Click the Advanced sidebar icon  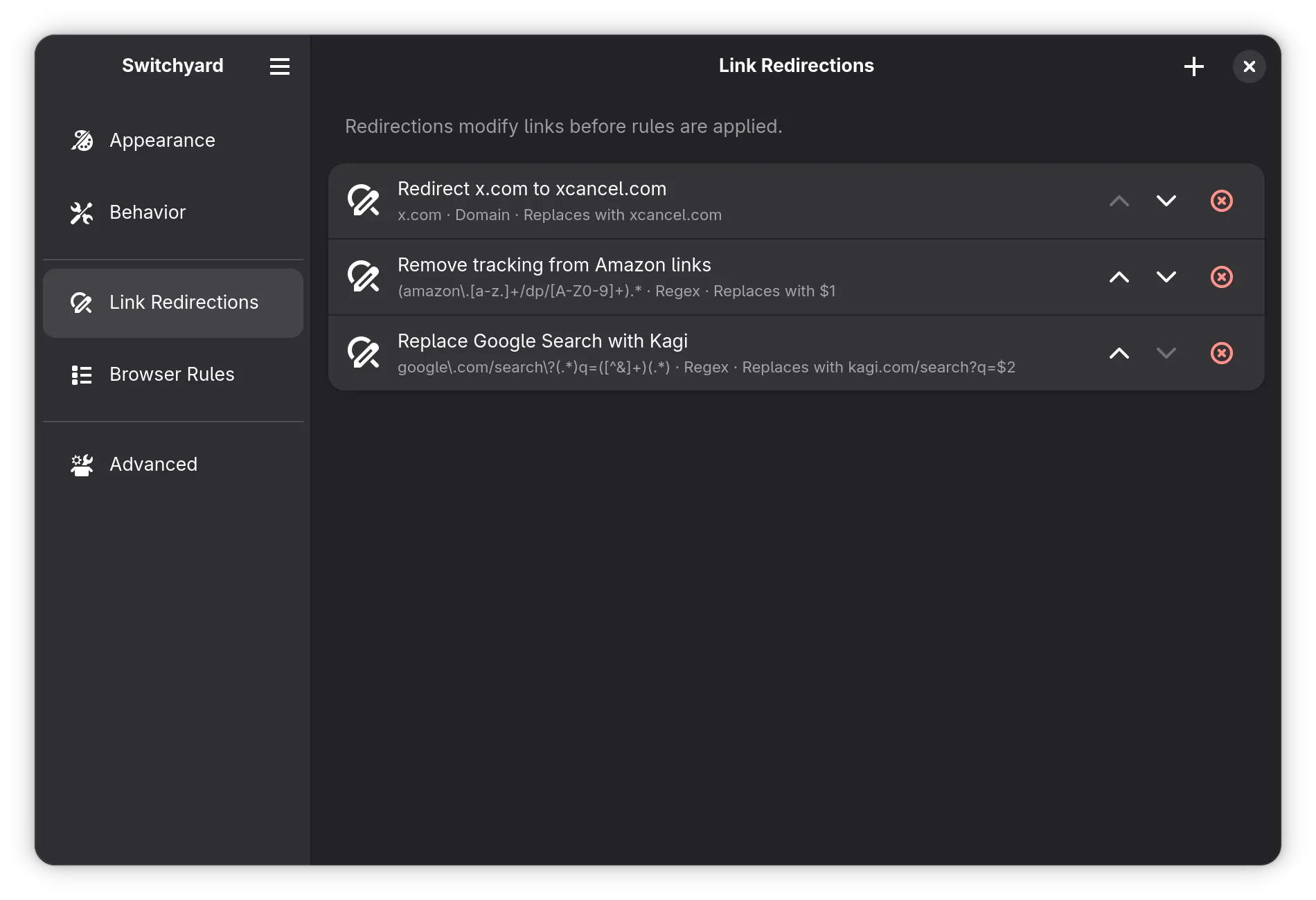tap(82, 465)
